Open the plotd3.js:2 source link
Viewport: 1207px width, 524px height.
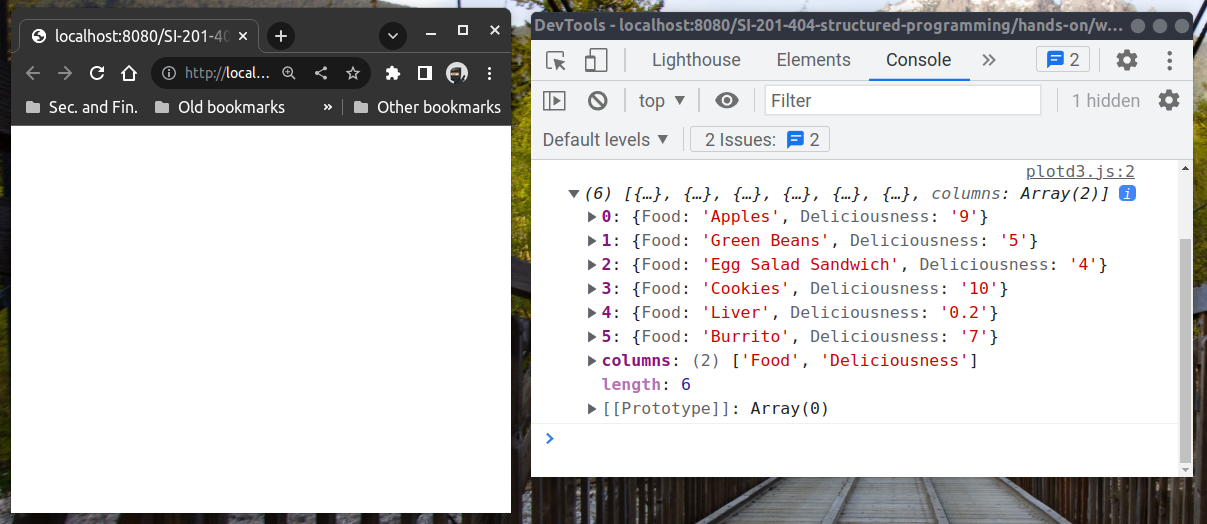point(1080,172)
